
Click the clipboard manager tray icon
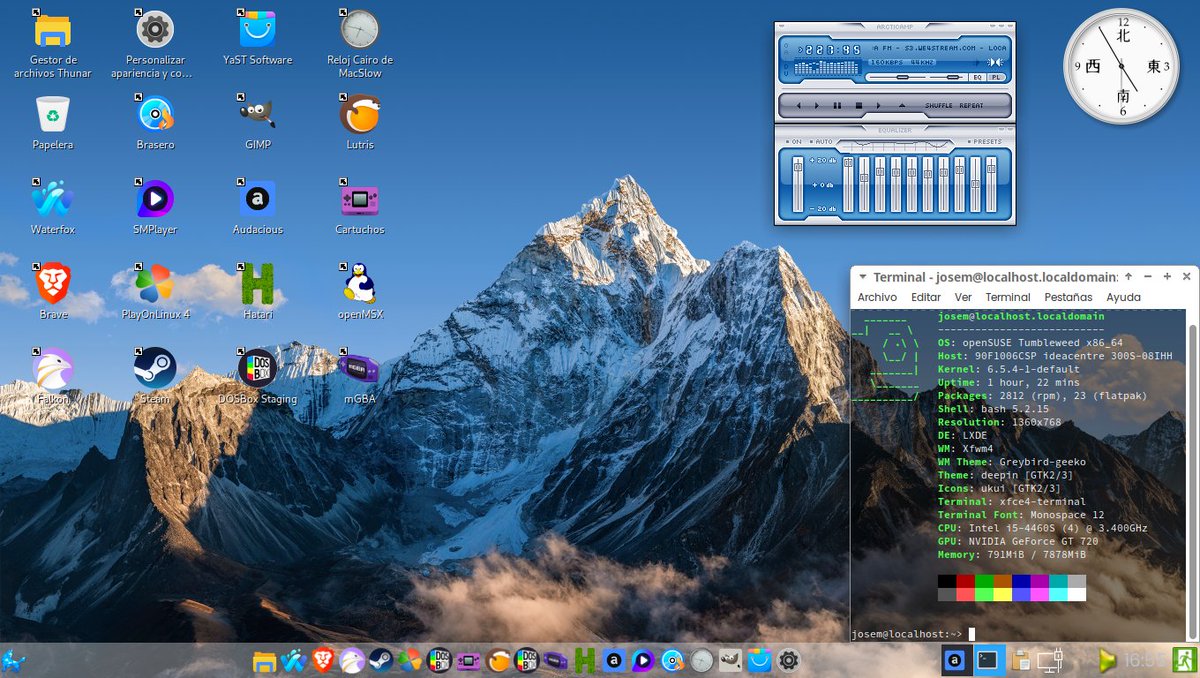pos(1021,660)
